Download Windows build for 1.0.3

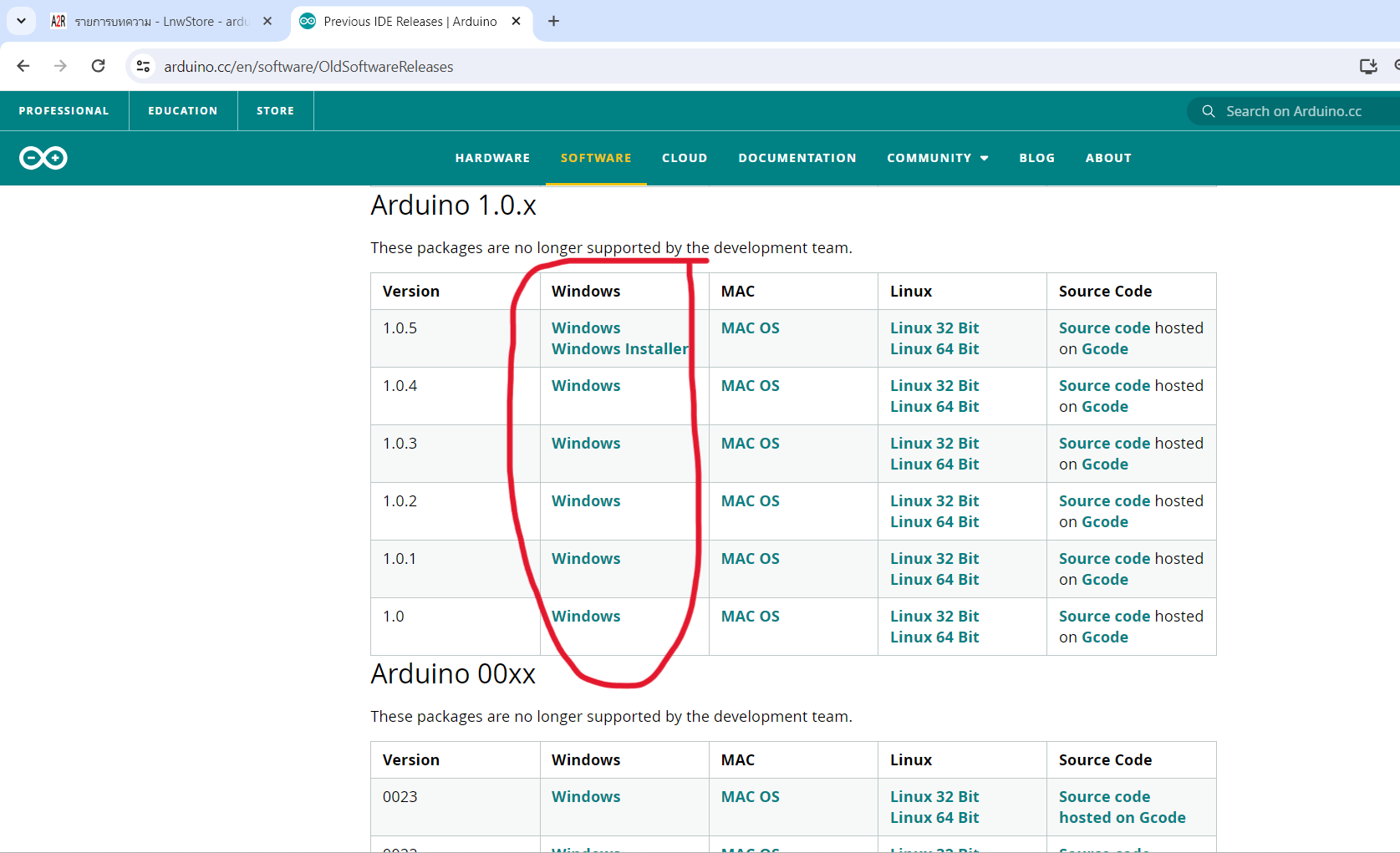(x=586, y=444)
